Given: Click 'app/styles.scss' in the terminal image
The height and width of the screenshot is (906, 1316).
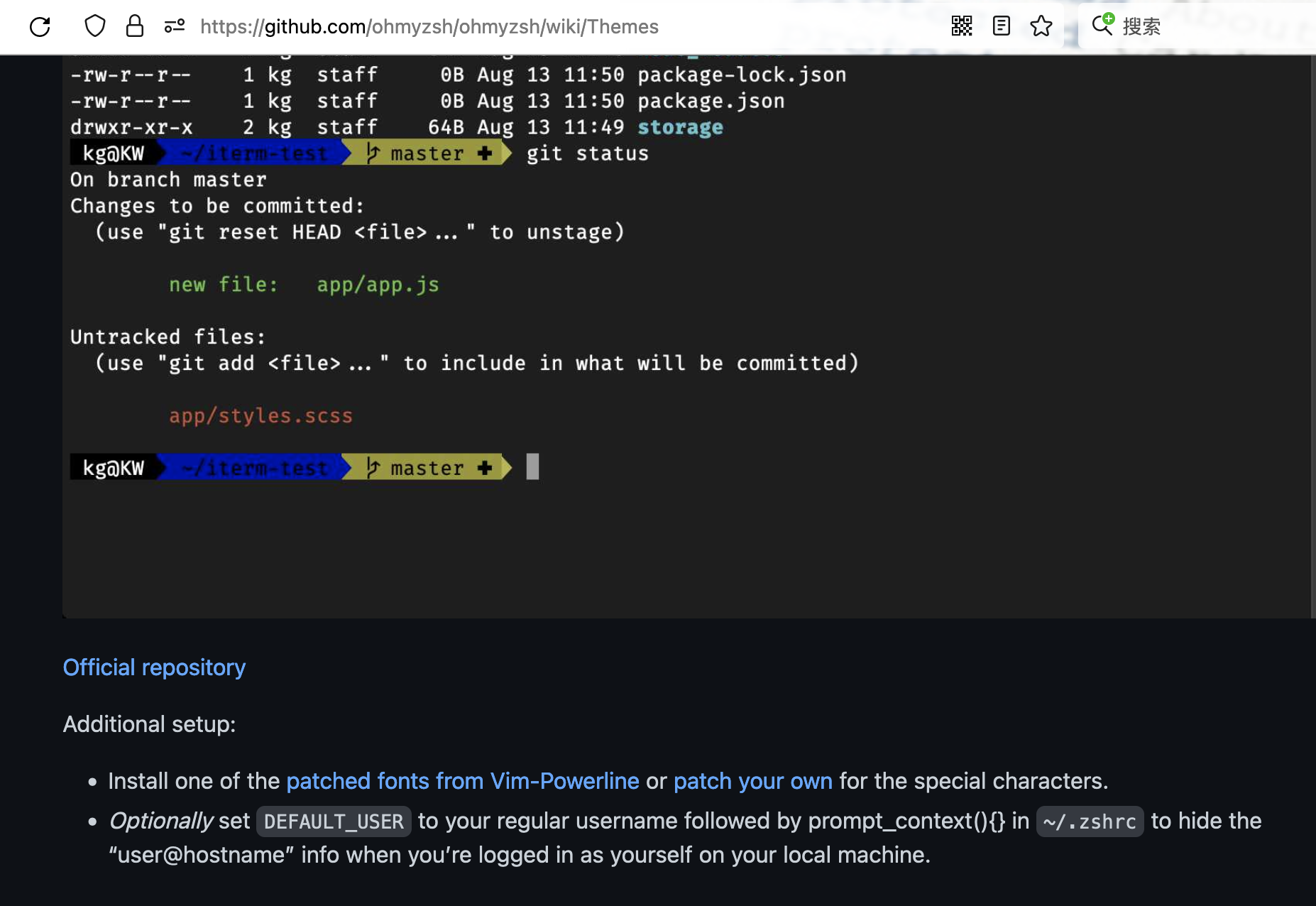Looking at the screenshot, I should point(261,416).
